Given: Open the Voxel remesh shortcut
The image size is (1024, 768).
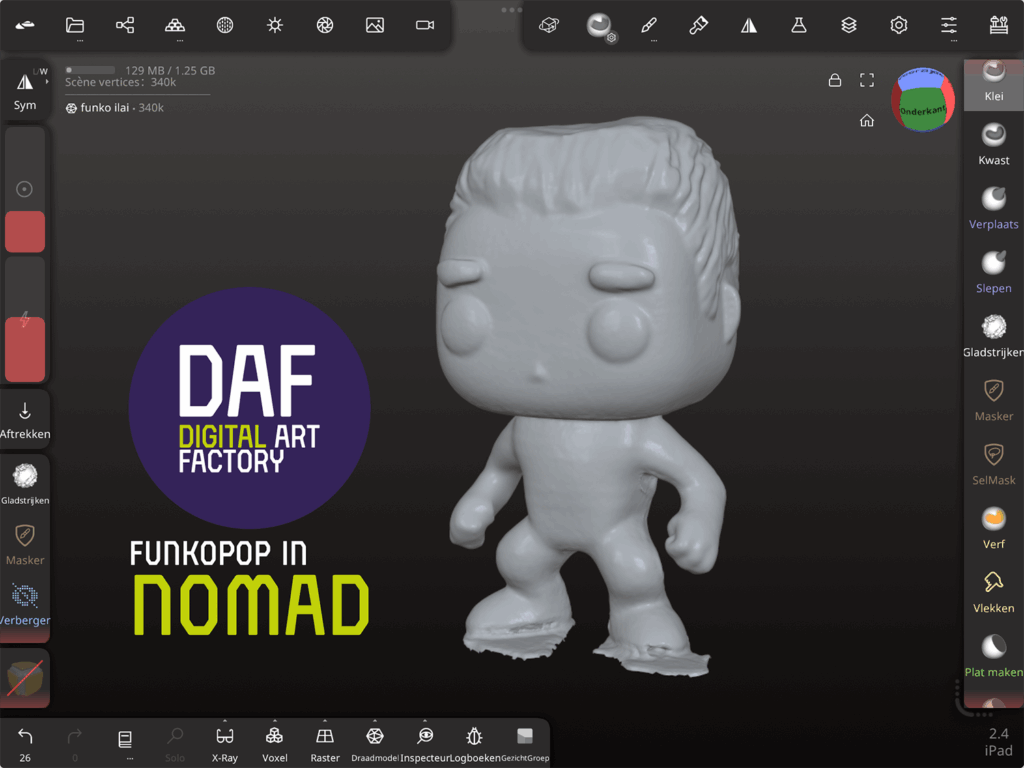Looking at the screenshot, I should [x=274, y=744].
